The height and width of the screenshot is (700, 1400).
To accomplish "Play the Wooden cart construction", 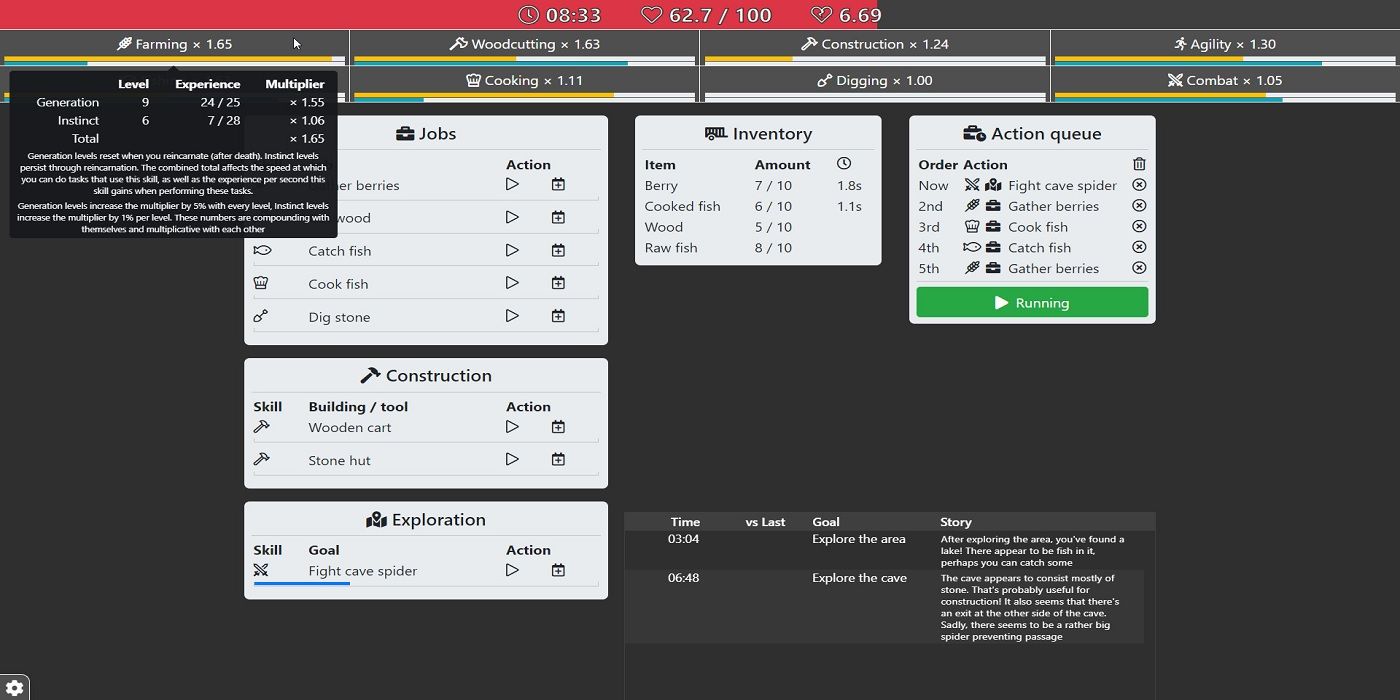I will pos(512,427).
